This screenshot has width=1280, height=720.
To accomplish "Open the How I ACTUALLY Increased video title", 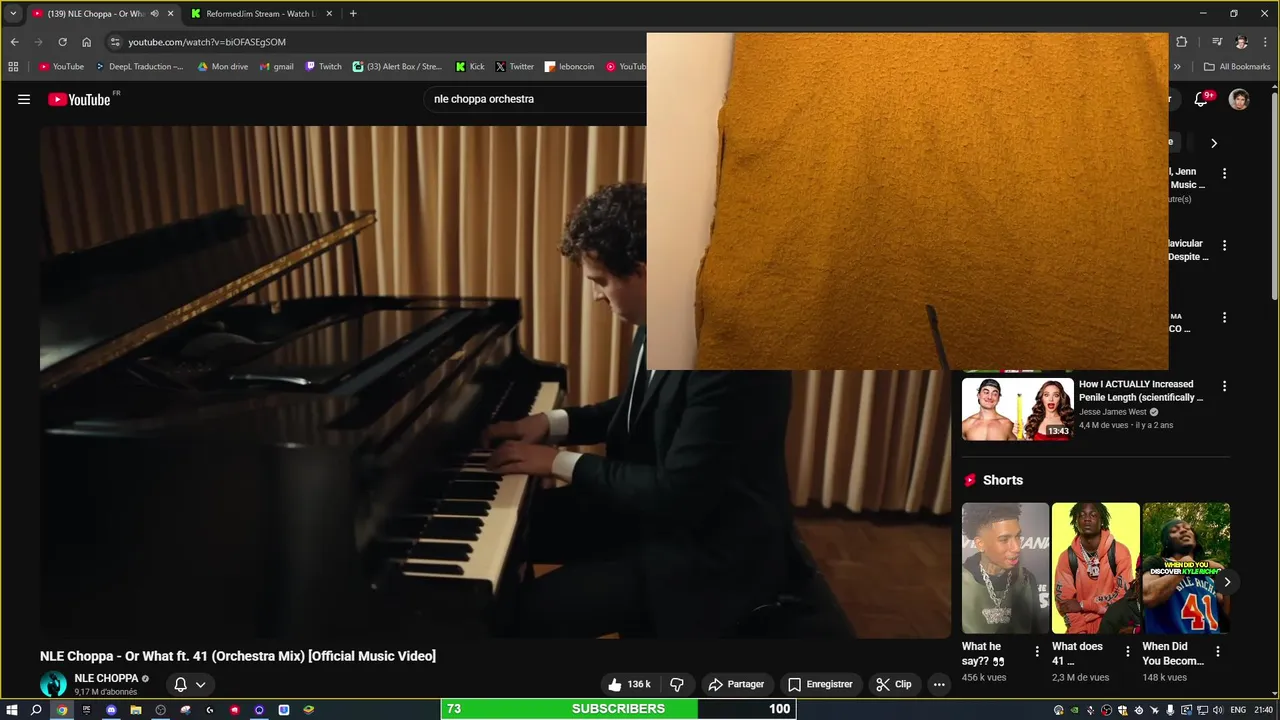I will pyautogui.click(x=1141, y=390).
